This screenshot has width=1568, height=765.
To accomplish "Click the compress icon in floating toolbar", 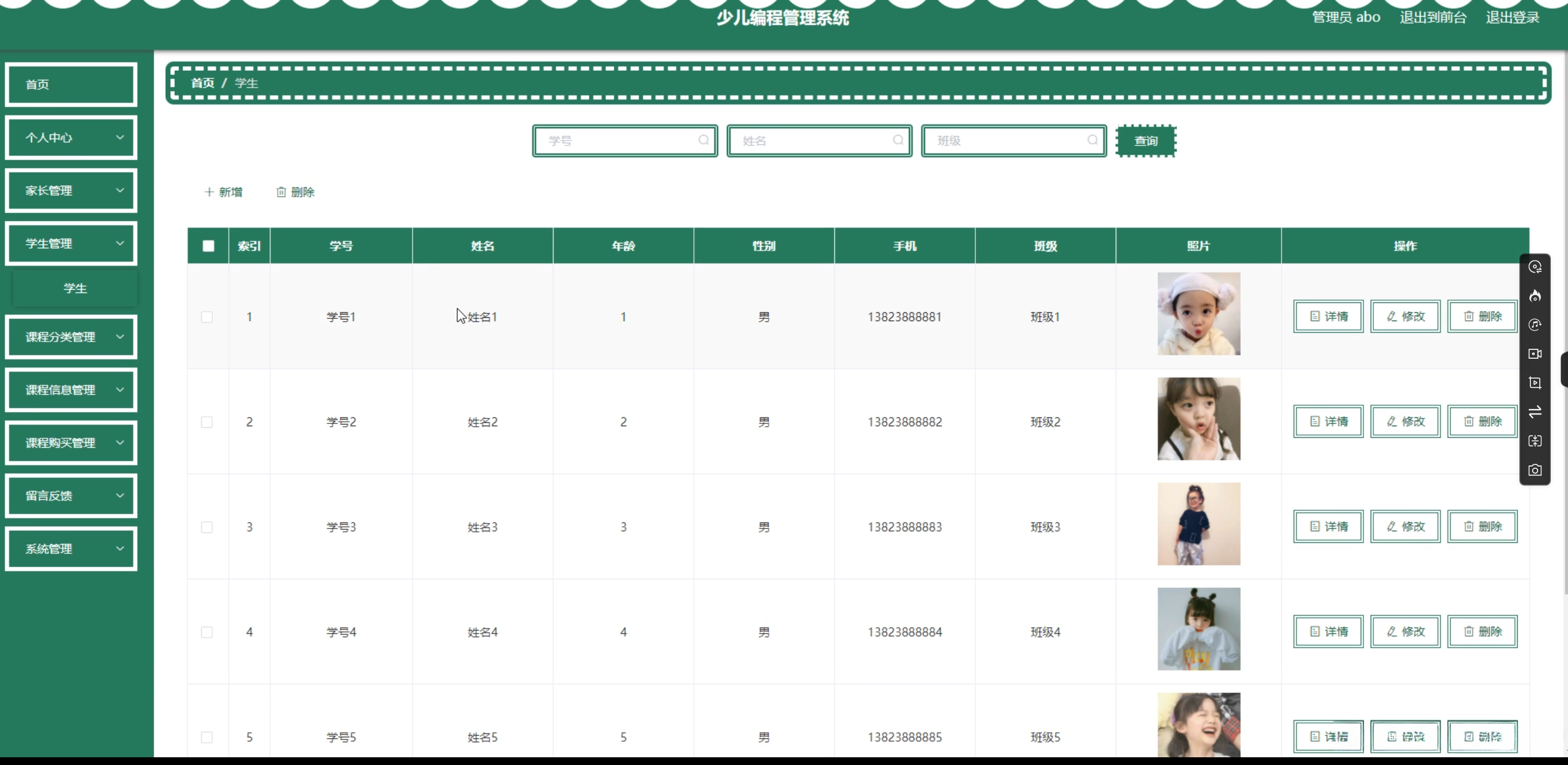I will pyautogui.click(x=1534, y=441).
